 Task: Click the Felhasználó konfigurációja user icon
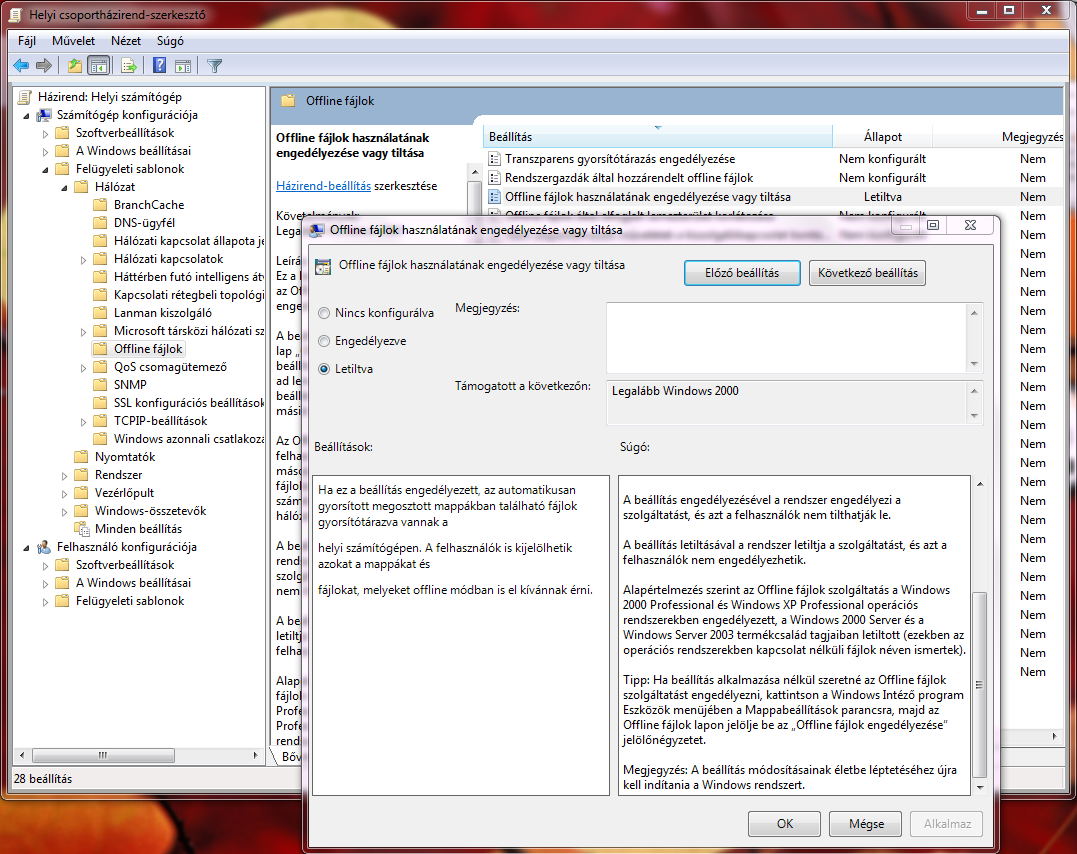coord(44,547)
